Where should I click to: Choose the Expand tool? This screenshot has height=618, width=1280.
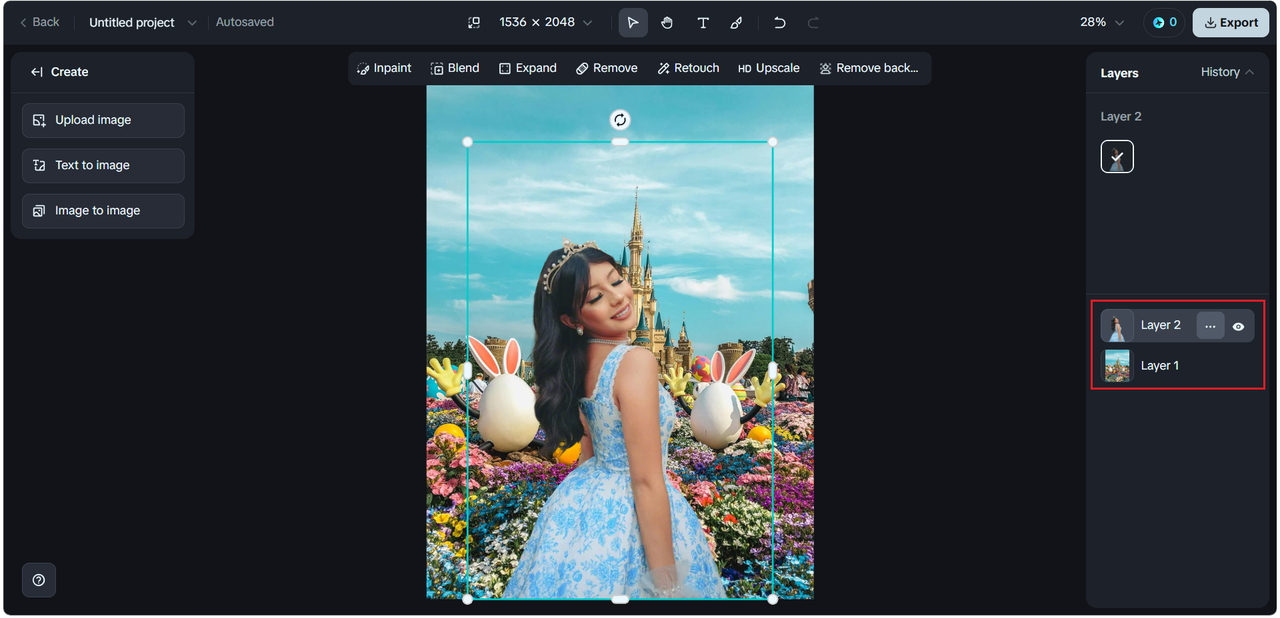[528, 68]
